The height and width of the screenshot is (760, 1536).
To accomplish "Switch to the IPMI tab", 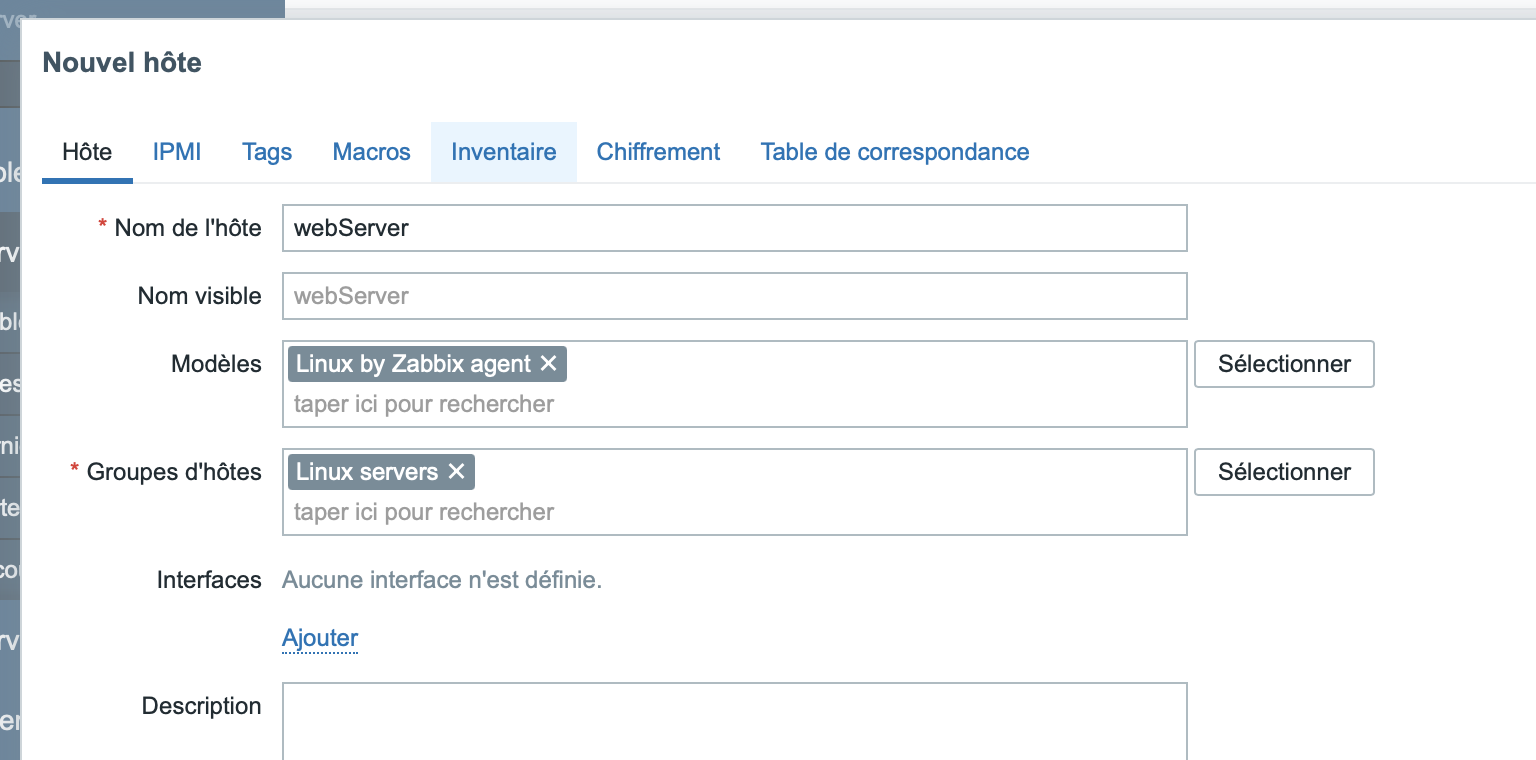I will tap(177, 152).
